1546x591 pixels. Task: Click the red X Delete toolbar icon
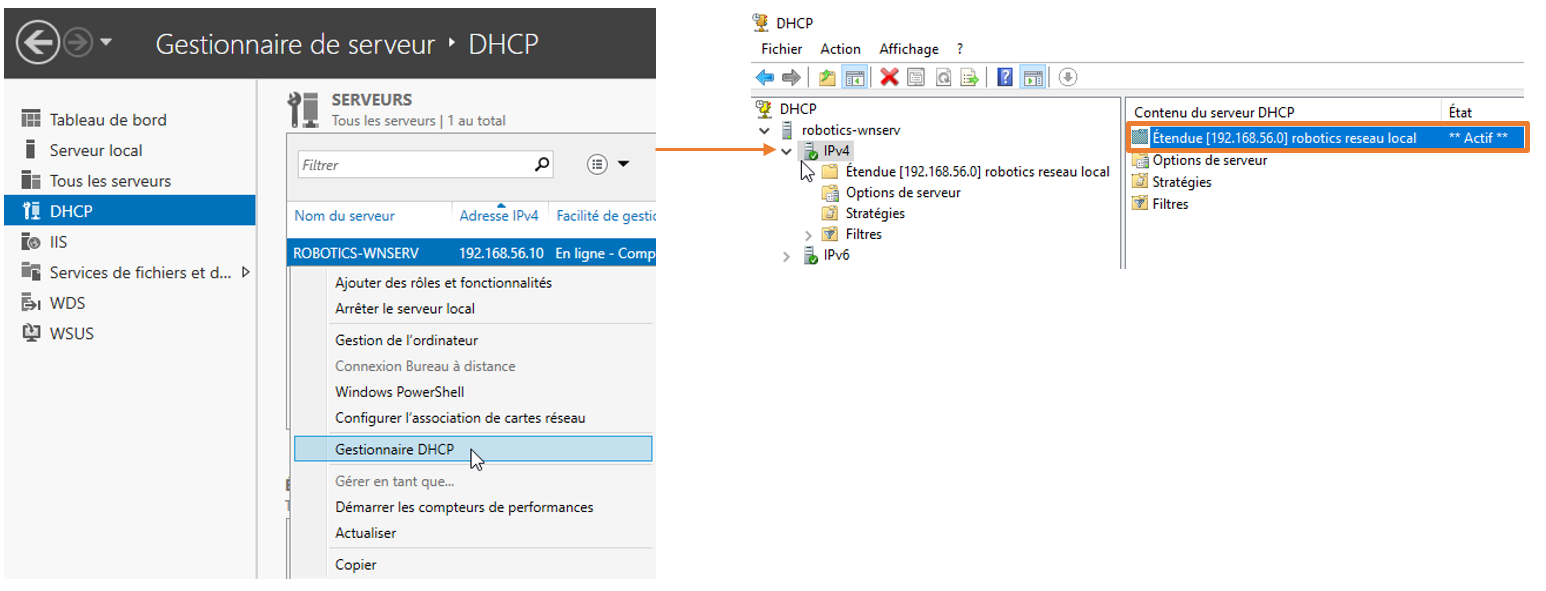[889, 77]
